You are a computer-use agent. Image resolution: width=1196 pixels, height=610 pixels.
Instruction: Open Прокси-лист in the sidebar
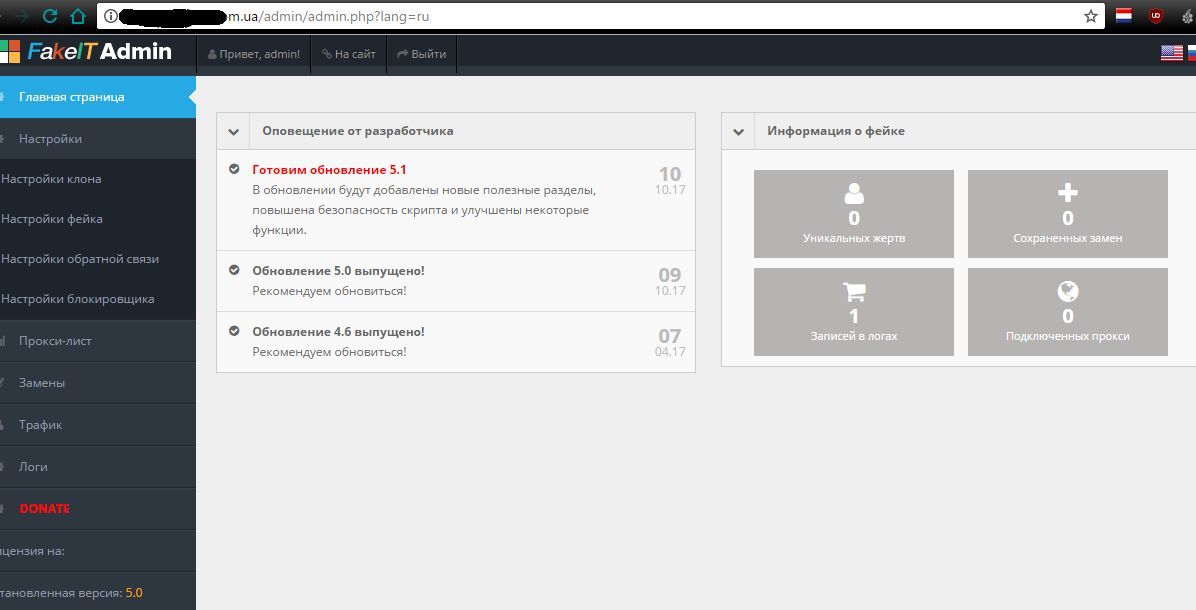(x=98, y=341)
